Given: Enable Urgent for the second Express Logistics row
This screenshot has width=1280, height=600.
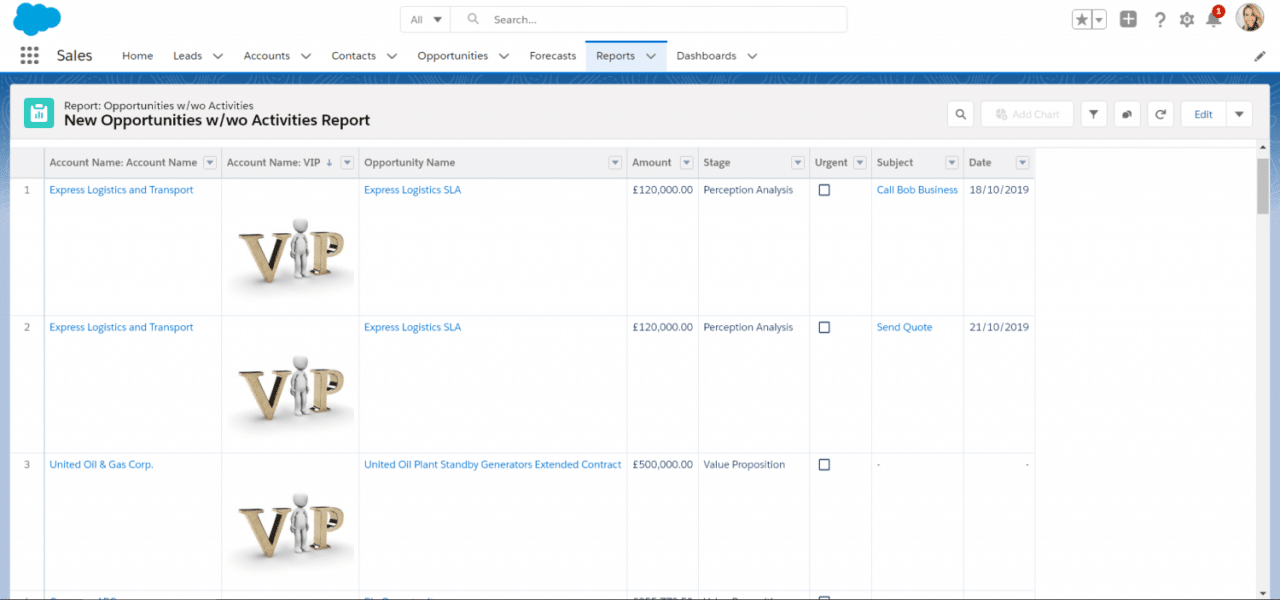Looking at the screenshot, I should click(823, 327).
